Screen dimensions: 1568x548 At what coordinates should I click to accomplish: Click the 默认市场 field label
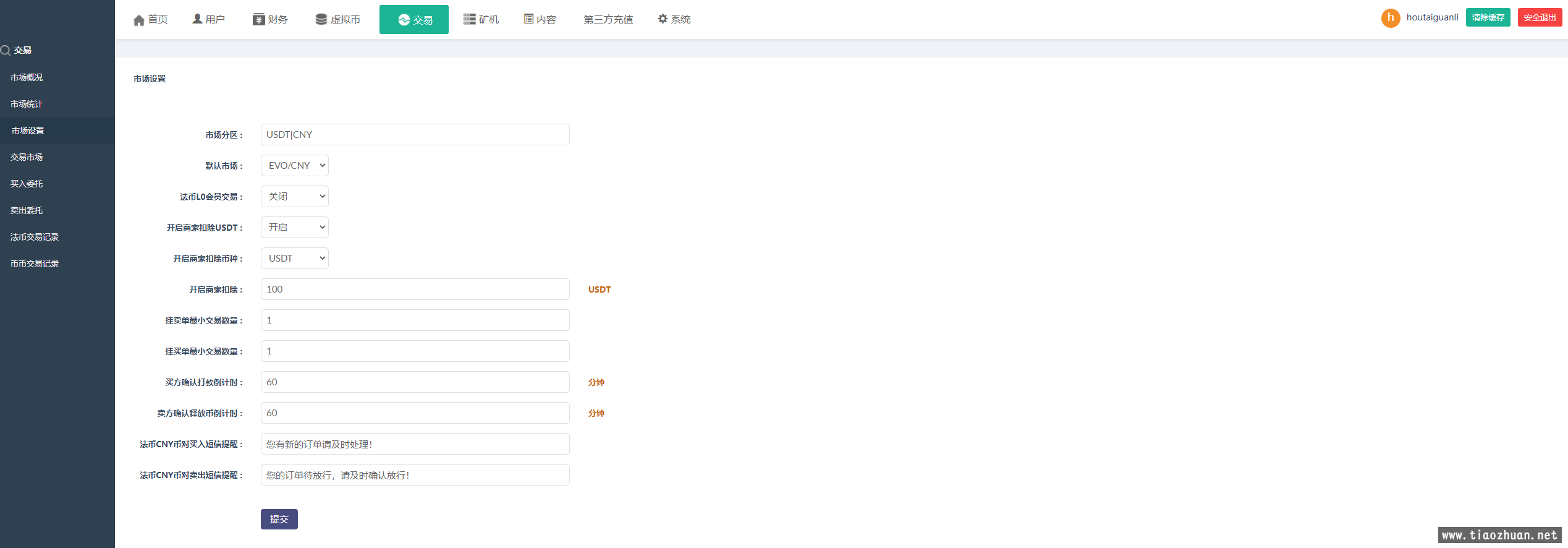point(224,166)
